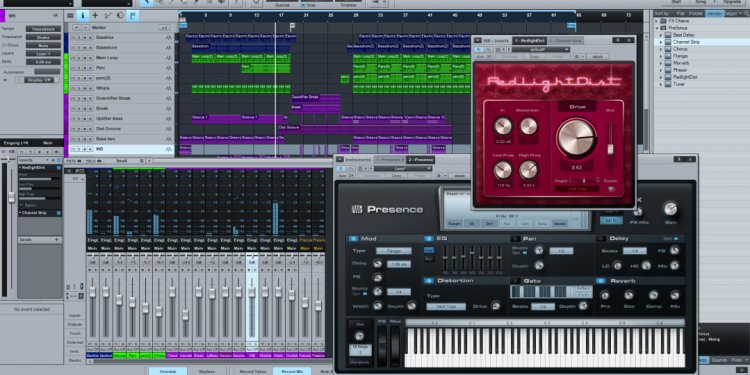Click the Overdub button at bottom

tap(168, 371)
